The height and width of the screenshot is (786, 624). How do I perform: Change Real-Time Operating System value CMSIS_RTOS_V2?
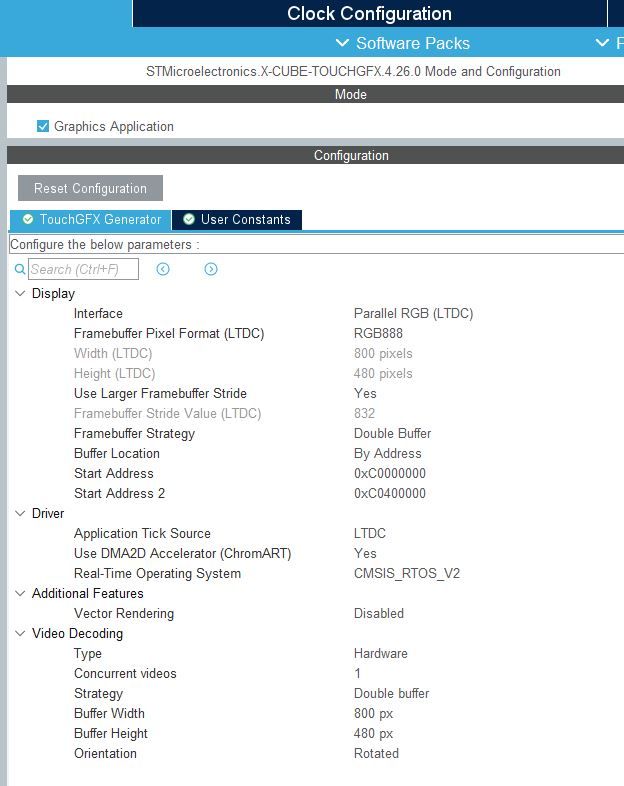[x=406, y=573]
